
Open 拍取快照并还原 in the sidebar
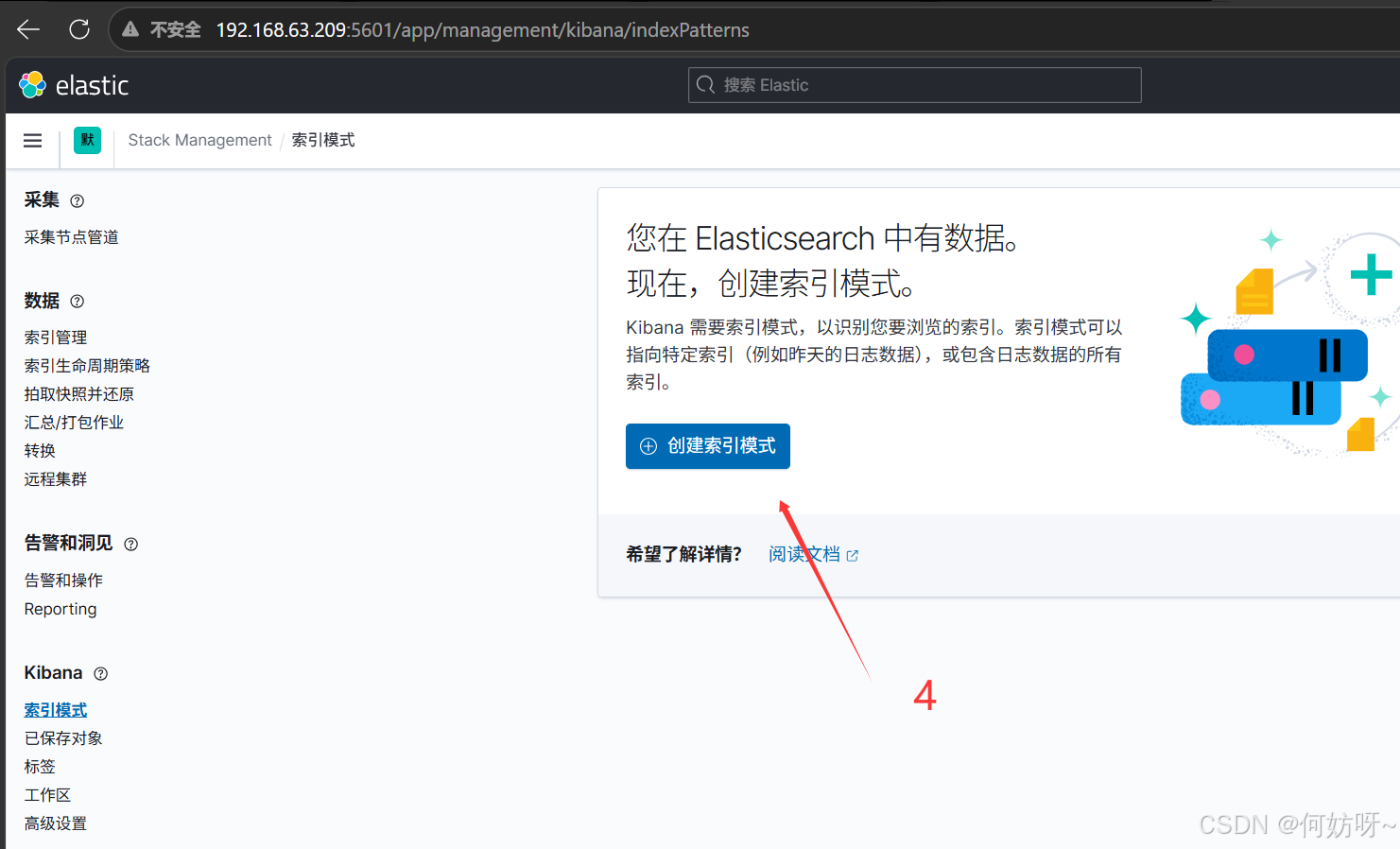[x=79, y=394]
